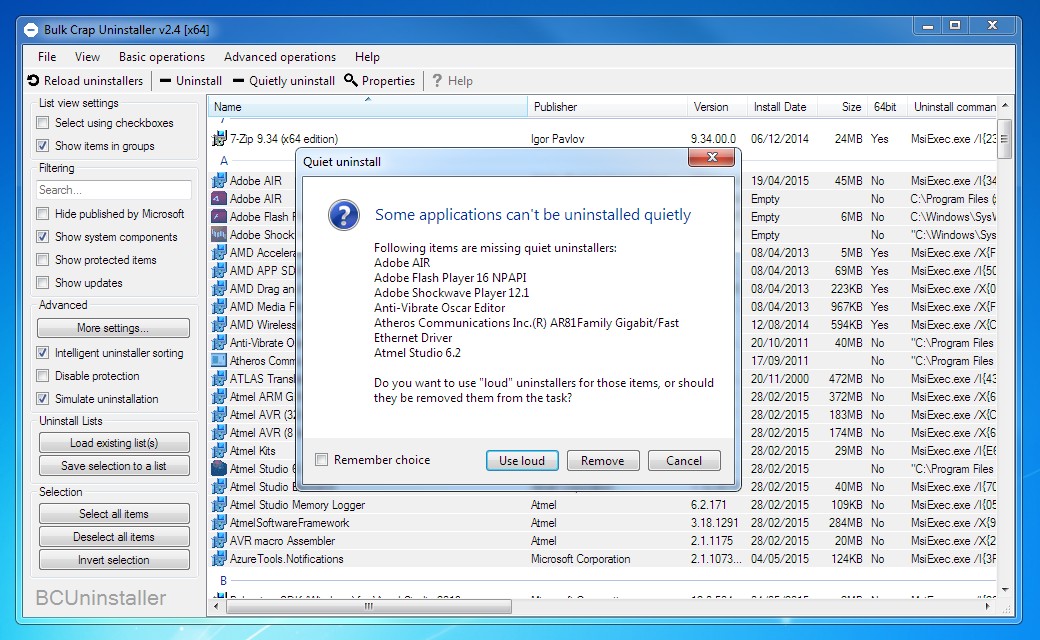1040x640 pixels.
Task: Click the AMD Drag and Drop row icon
Action: [219, 288]
